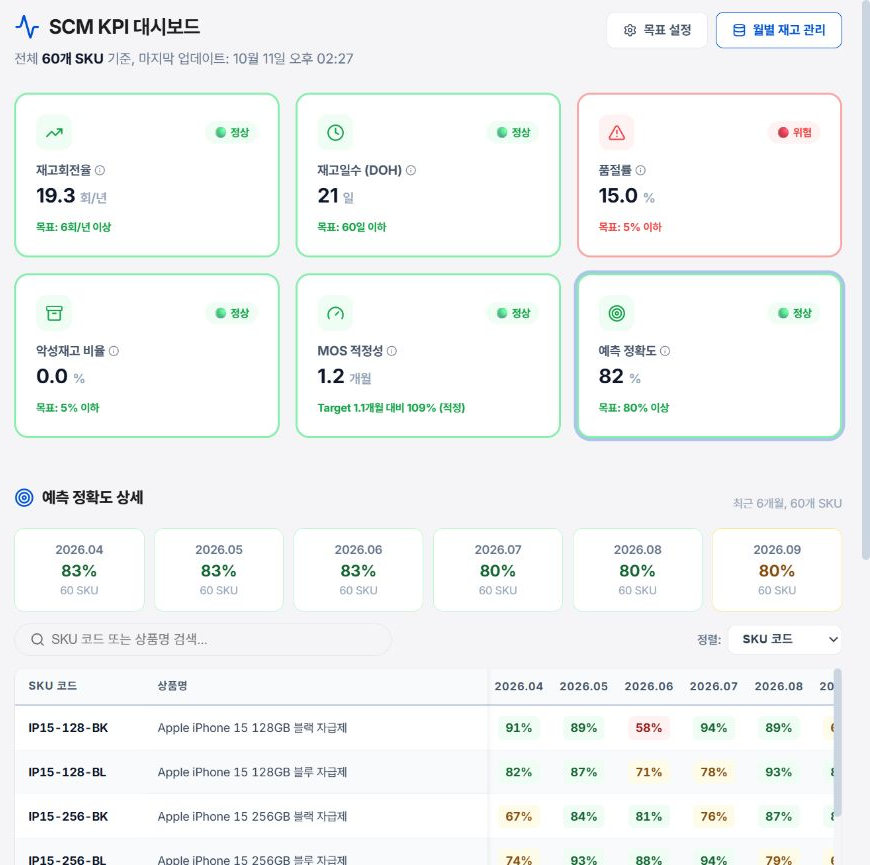Click the trending-up icon on 재고회전율 card
Screen dimensions: 870x865
(x=54, y=133)
